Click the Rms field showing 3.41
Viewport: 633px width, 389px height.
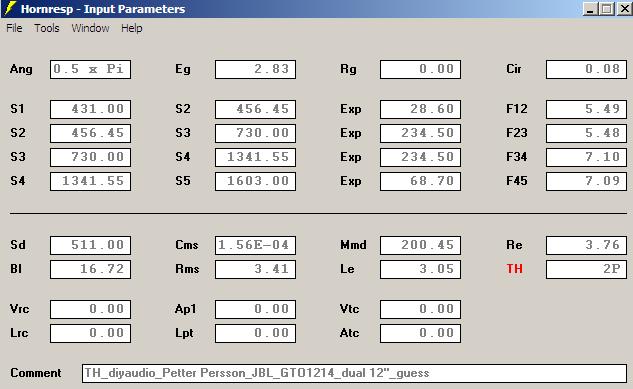click(x=255, y=269)
